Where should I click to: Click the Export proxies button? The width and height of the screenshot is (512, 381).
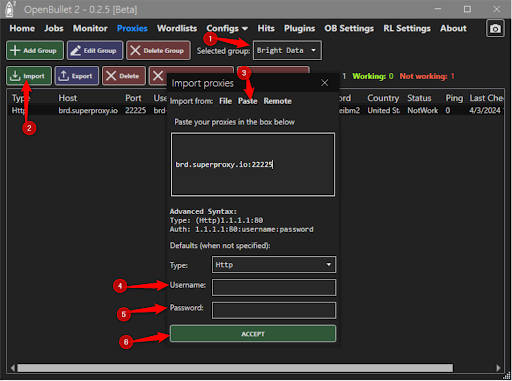[x=77, y=76]
